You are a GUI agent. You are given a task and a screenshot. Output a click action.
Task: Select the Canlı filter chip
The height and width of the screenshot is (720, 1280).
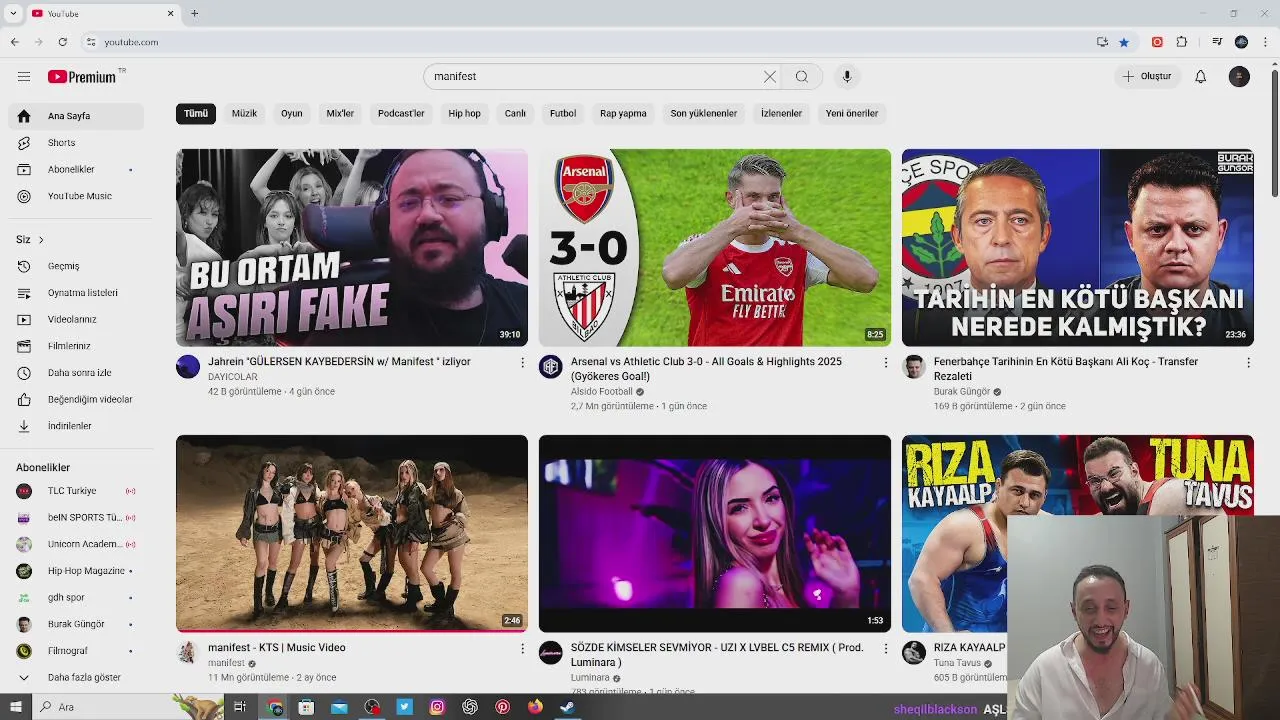515,113
